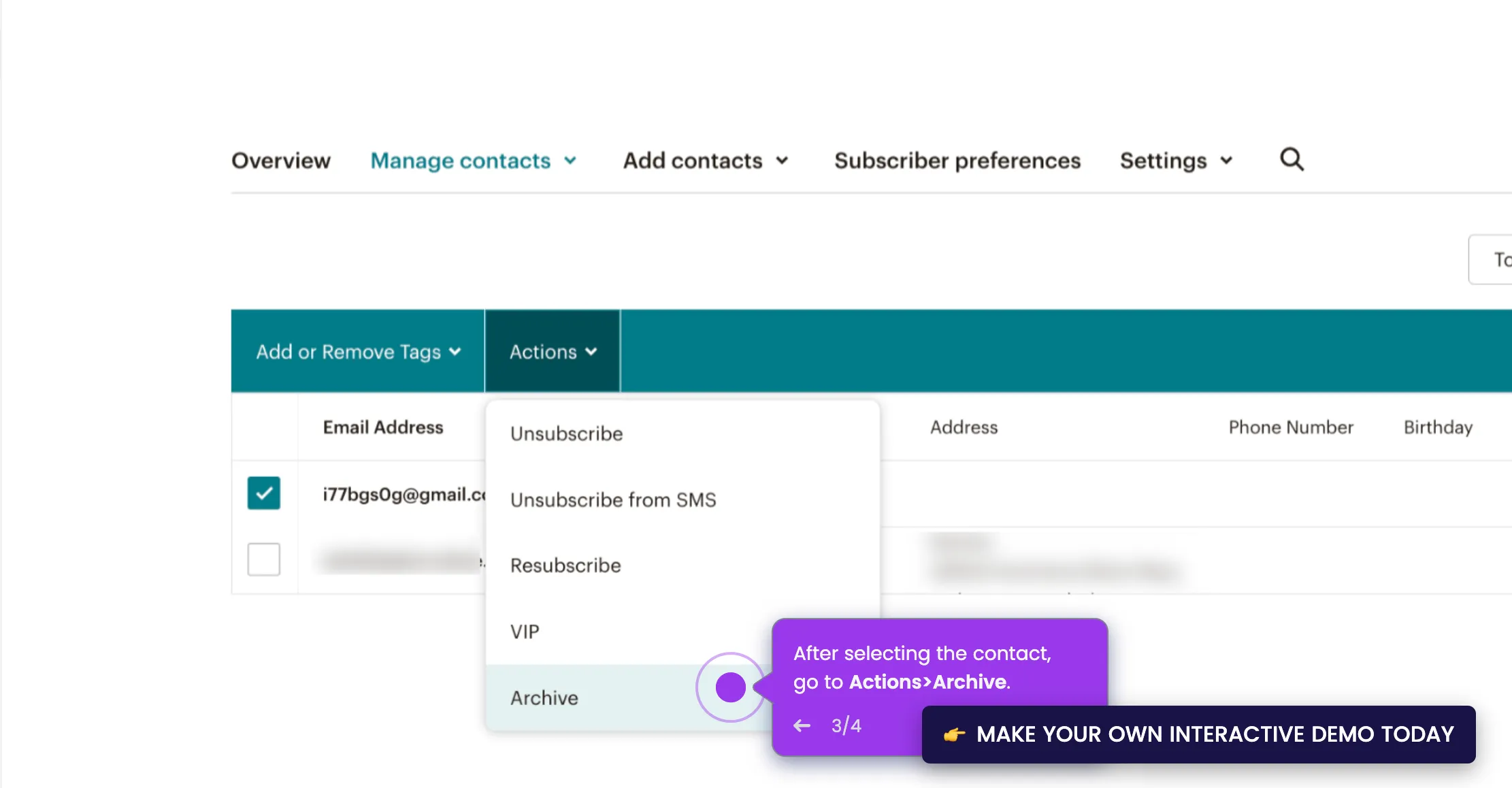Open Subscriber preferences tab
The height and width of the screenshot is (788, 1512).
coord(957,161)
